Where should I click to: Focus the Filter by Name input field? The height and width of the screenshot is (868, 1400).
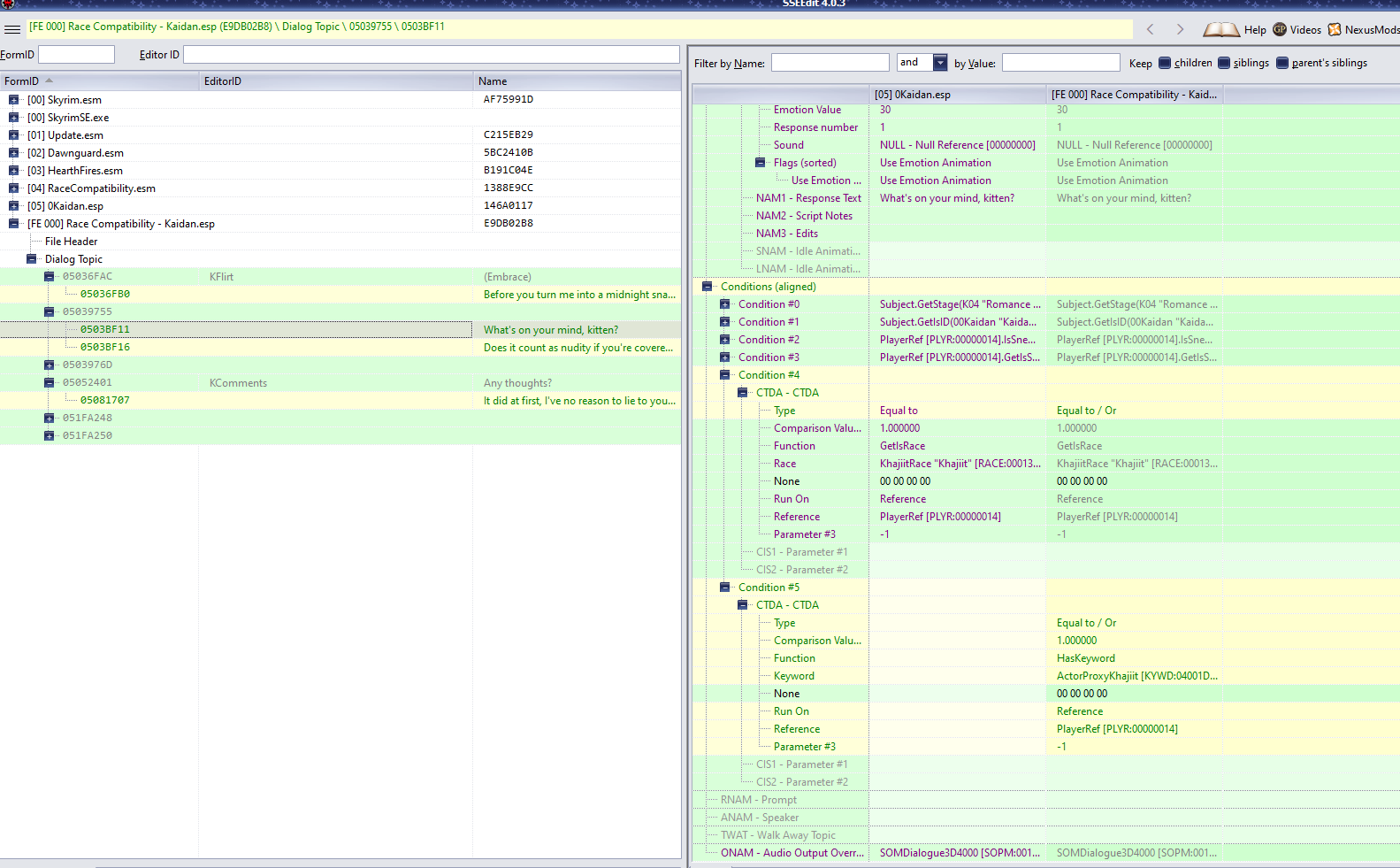tap(830, 63)
